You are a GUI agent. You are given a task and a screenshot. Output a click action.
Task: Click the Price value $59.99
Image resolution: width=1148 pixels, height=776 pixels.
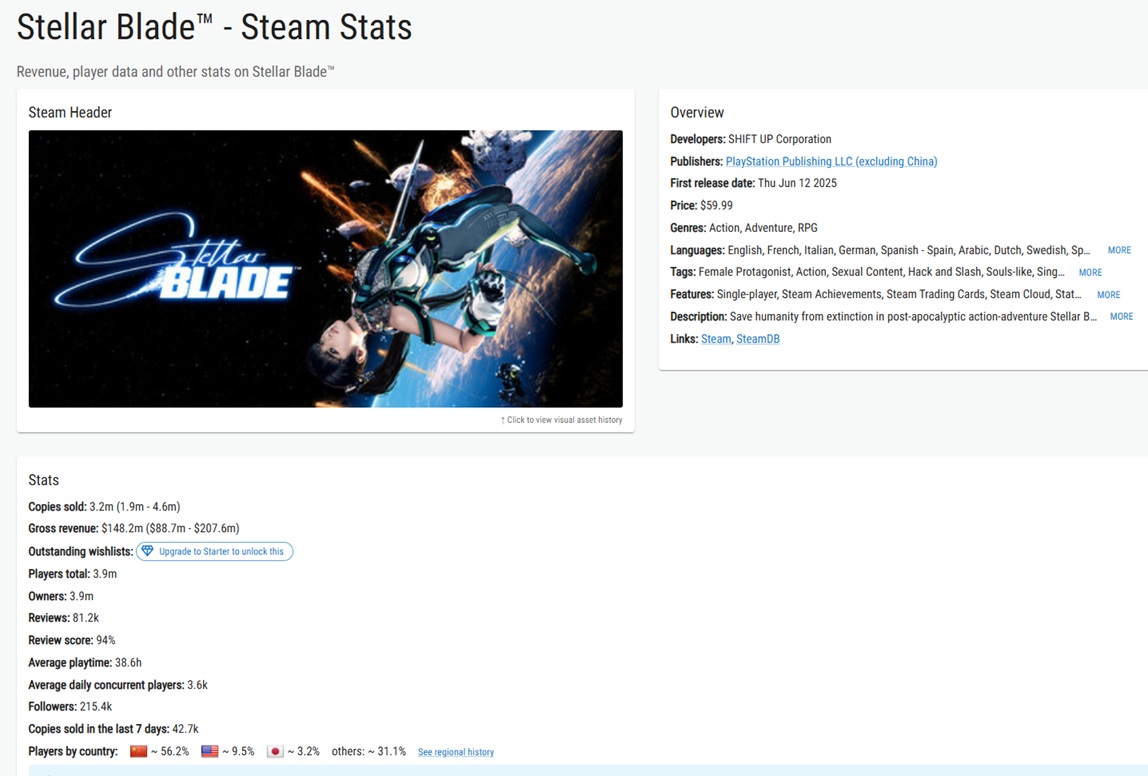click(716, 206)
